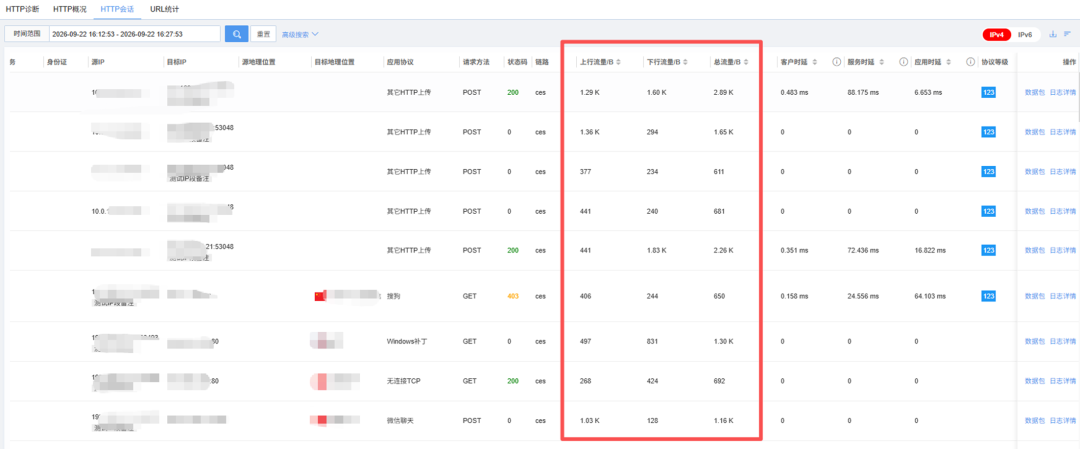The image size is (1080, 449).
Task: Click the 64.103 ms application latency value
Action: coord(931,296)
